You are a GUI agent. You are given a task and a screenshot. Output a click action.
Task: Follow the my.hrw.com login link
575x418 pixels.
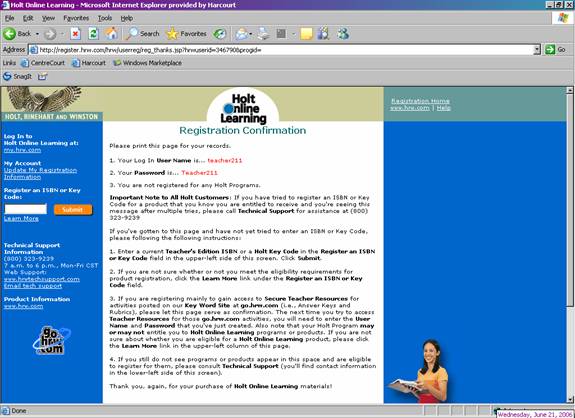pyautogui.click(x=22, y=150)
